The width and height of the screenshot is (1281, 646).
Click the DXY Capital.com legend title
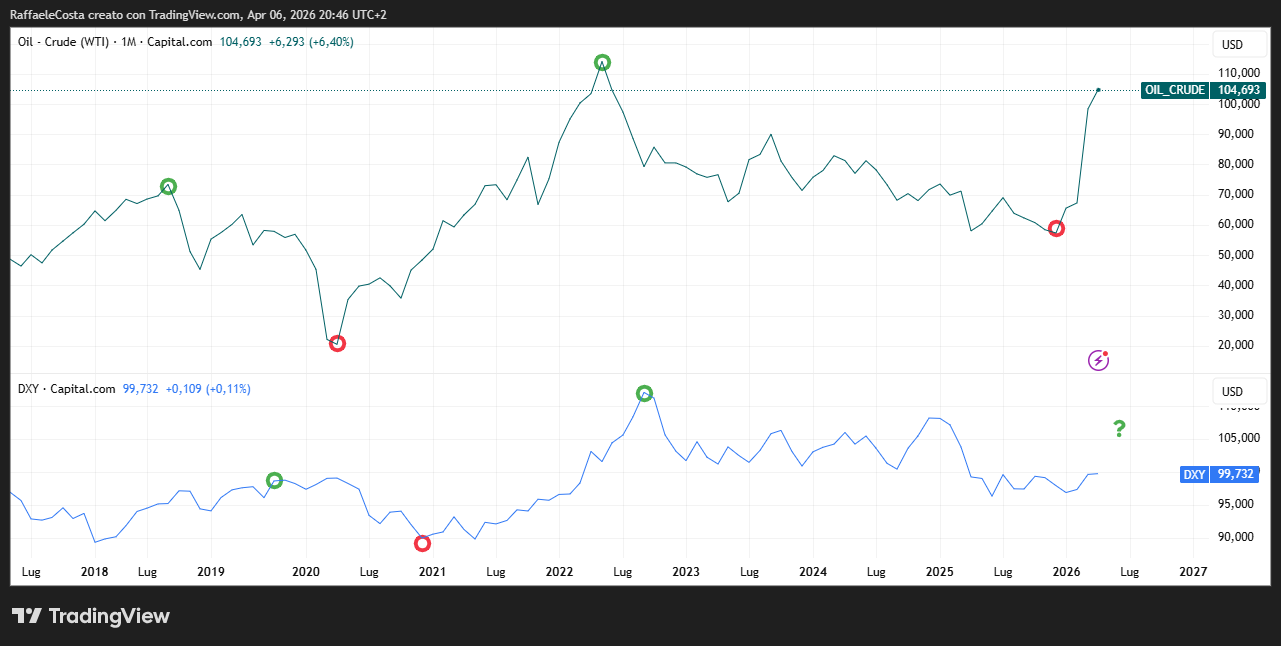pyautogui.click(x=66, y=389)
